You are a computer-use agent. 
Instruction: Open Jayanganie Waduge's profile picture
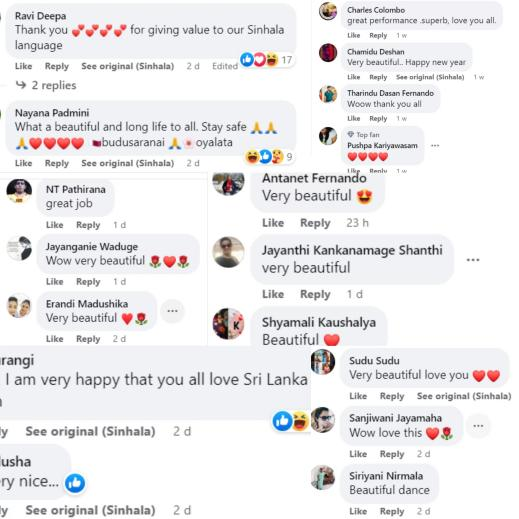pyautogui.click(x=19, y=248)
